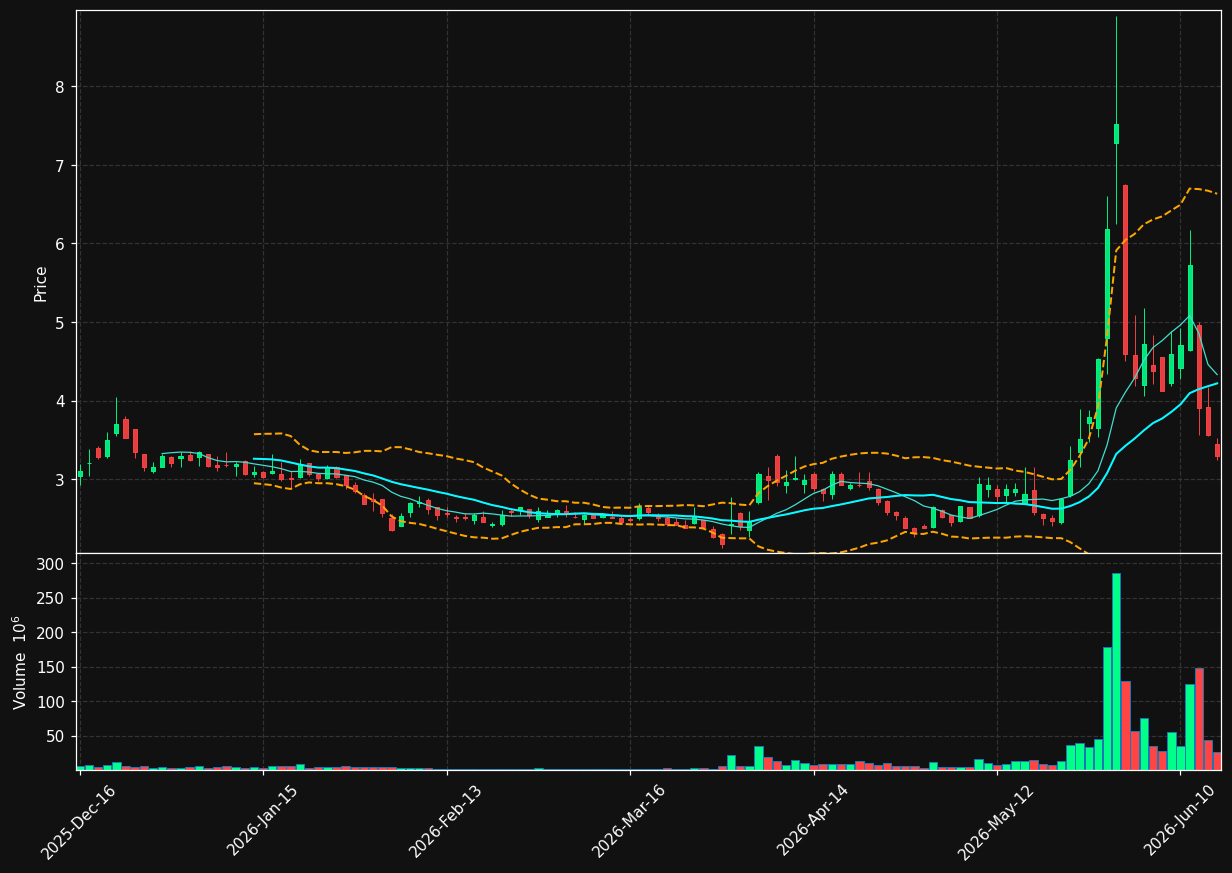Click the 2026-Feb-13 date label
Screen dimensions: 1232x873
[445, 822]
